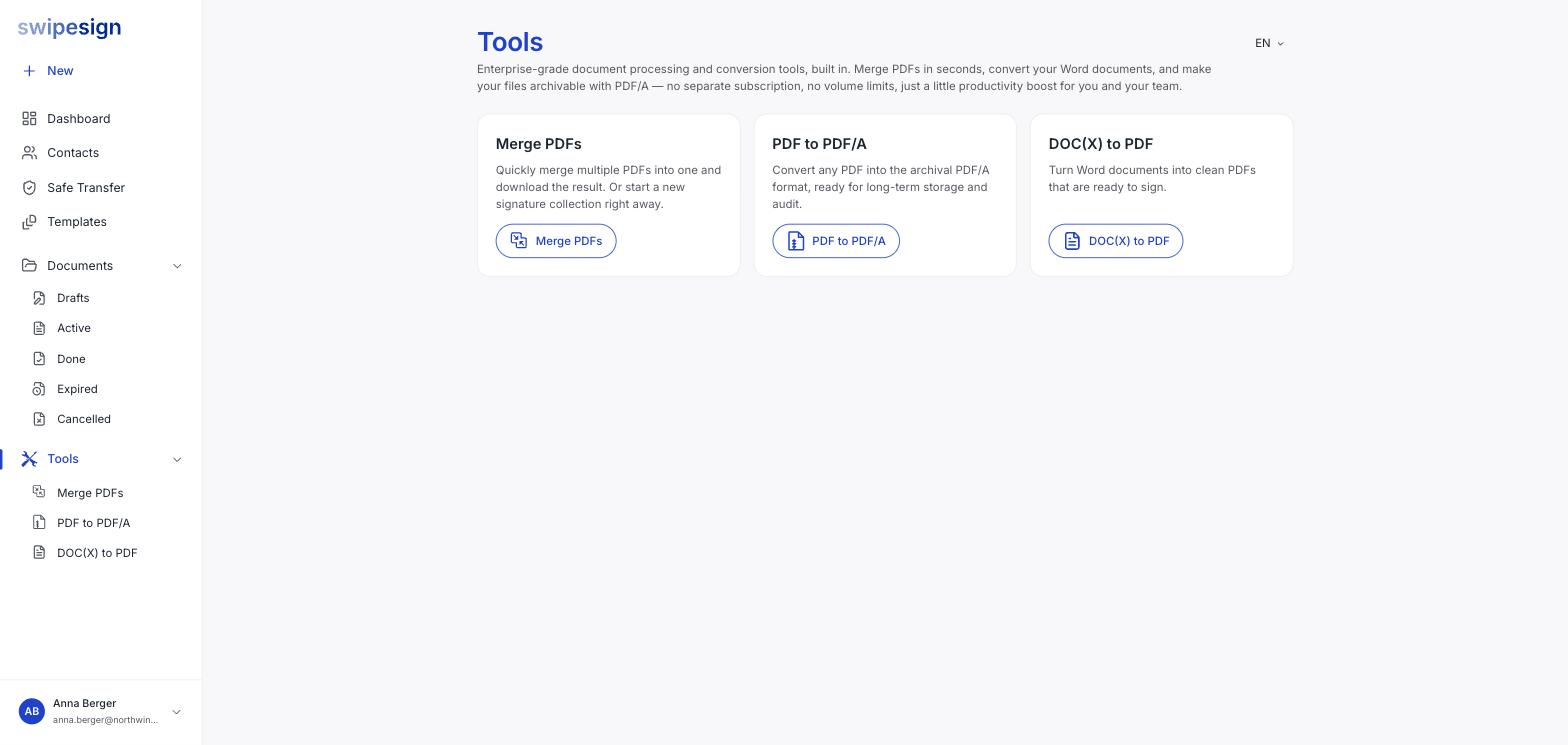Screen dimensions: 1568x745
Task: Expand the Anna Berger account menu chevron
Action: pos(176,712)
